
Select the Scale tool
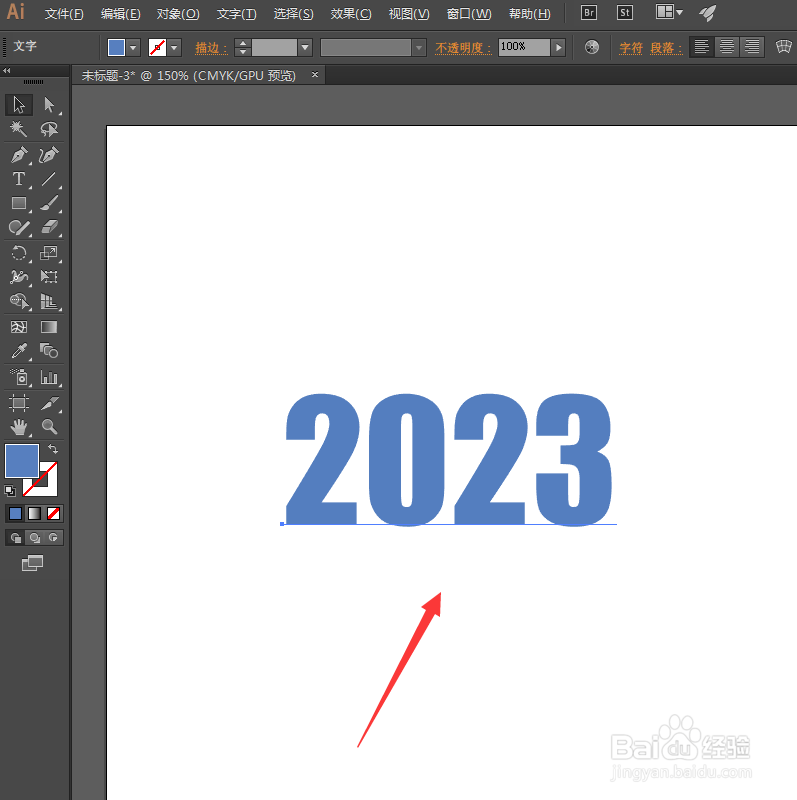click(x=49, y=253)
